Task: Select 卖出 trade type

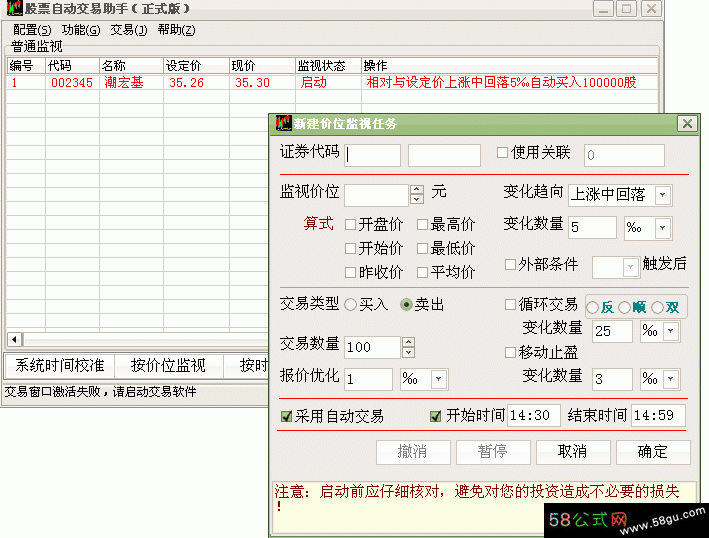Action: [406, 305]
